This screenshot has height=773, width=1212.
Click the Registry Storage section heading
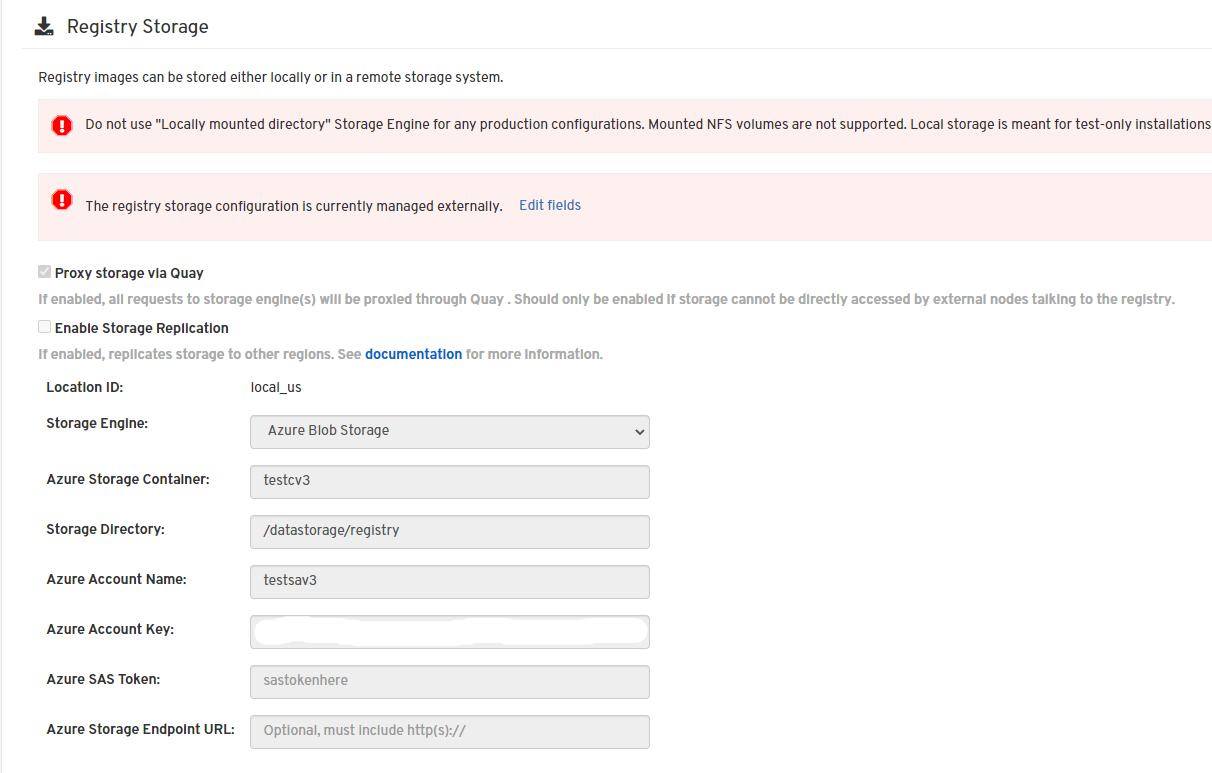pyautogui.click(x=137, y=26)
